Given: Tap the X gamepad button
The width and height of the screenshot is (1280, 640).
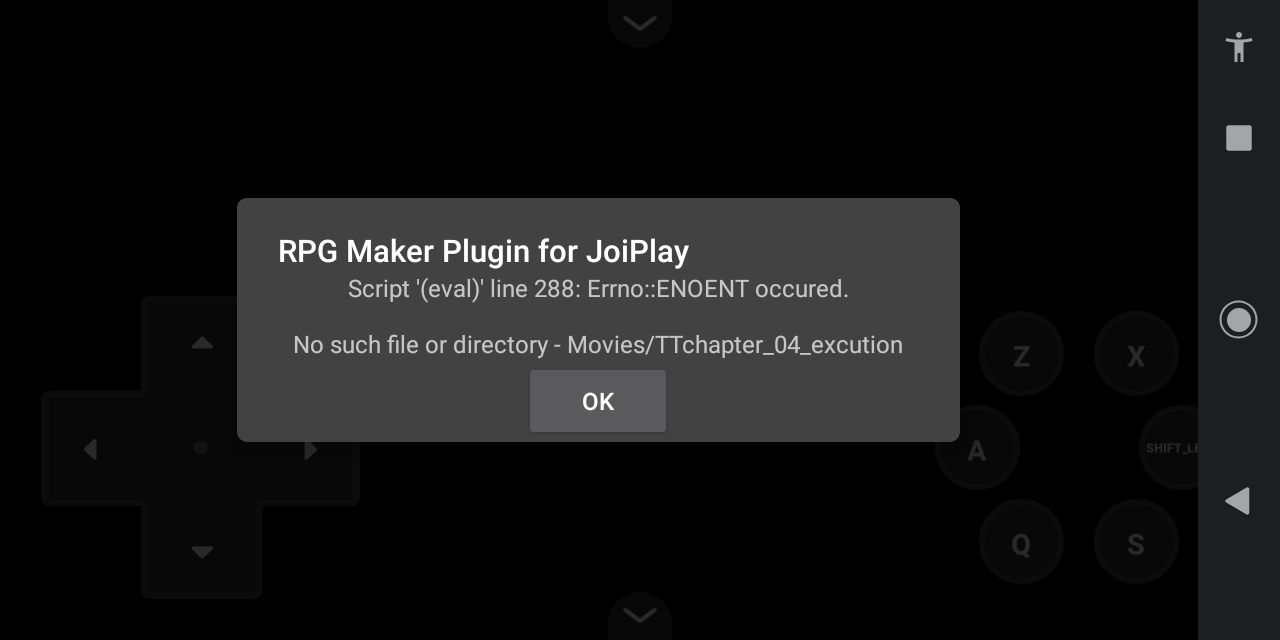Looking at the screenshot, I should coord(1136,355).
